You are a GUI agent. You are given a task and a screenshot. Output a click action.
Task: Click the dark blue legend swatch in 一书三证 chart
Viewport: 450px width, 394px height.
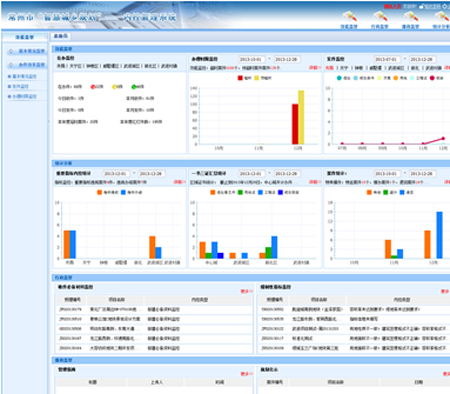pos(280,192)
